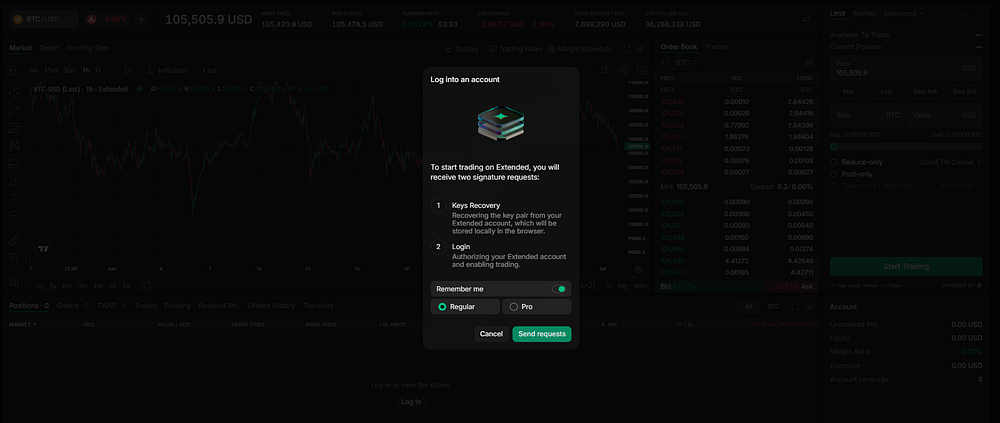Open the Indicators menu
The width and height of the screenshot is (1000, 423).
(x=168, y=70)
